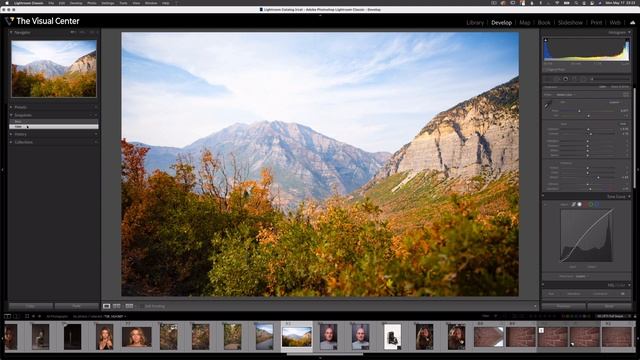The image size is (640, 360).
Task: Click the Copy settings button
Action: 31,306
